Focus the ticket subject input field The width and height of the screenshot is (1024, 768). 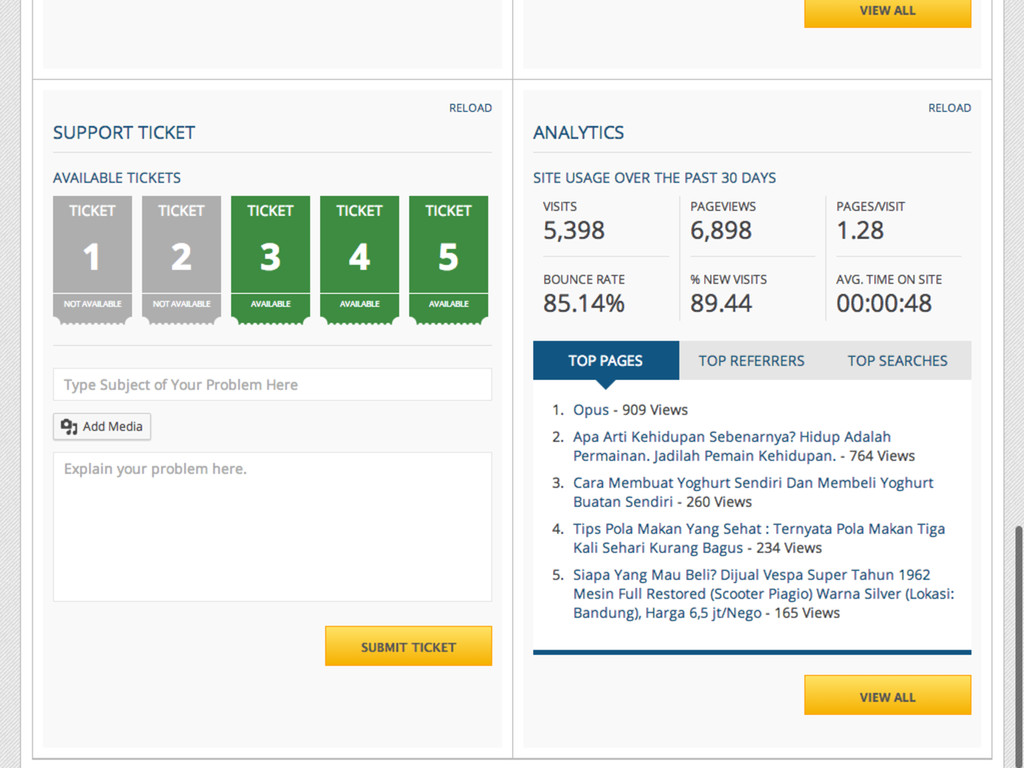coord(272,385)
